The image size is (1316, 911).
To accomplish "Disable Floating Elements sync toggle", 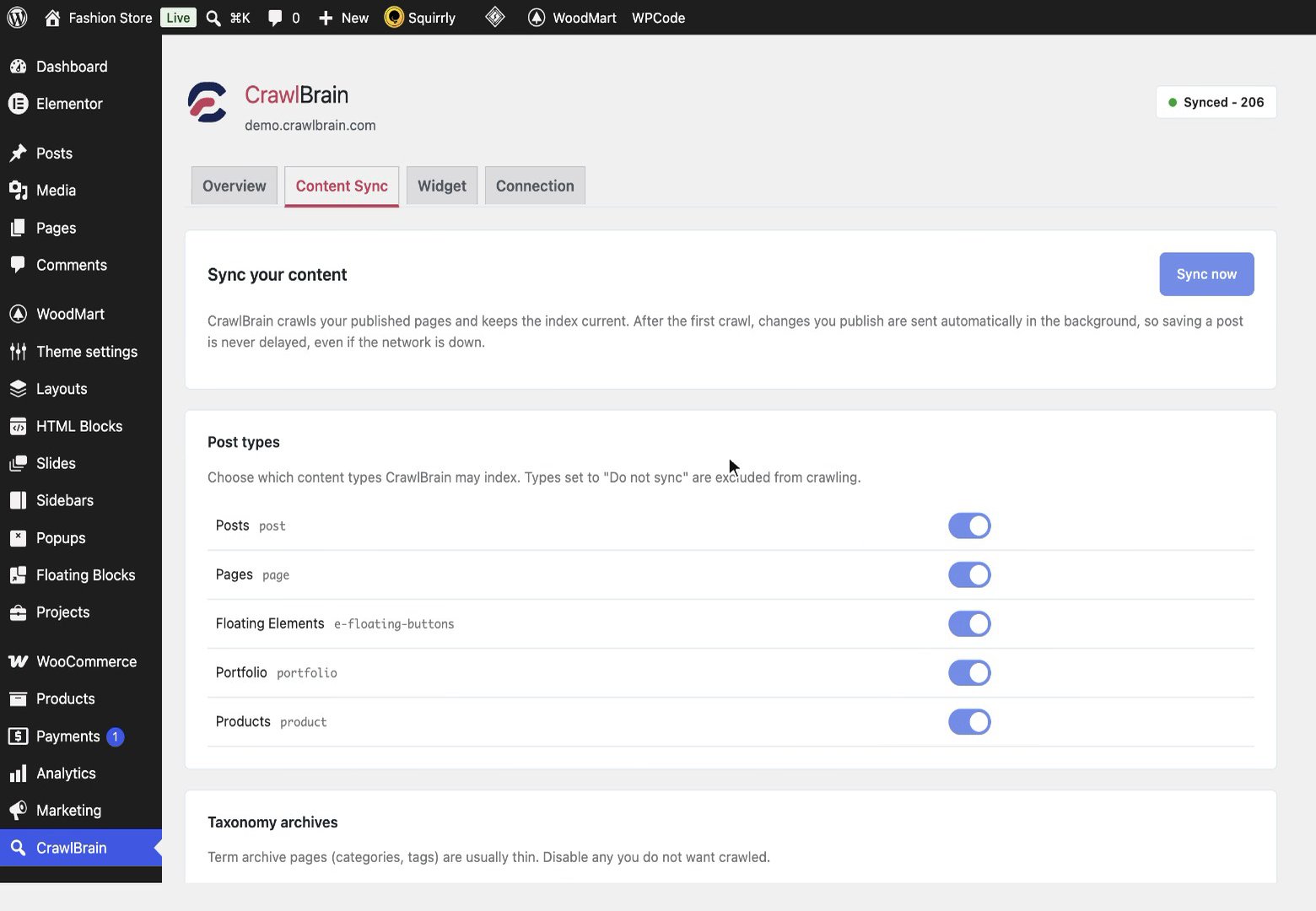I will tap(969, 624).
